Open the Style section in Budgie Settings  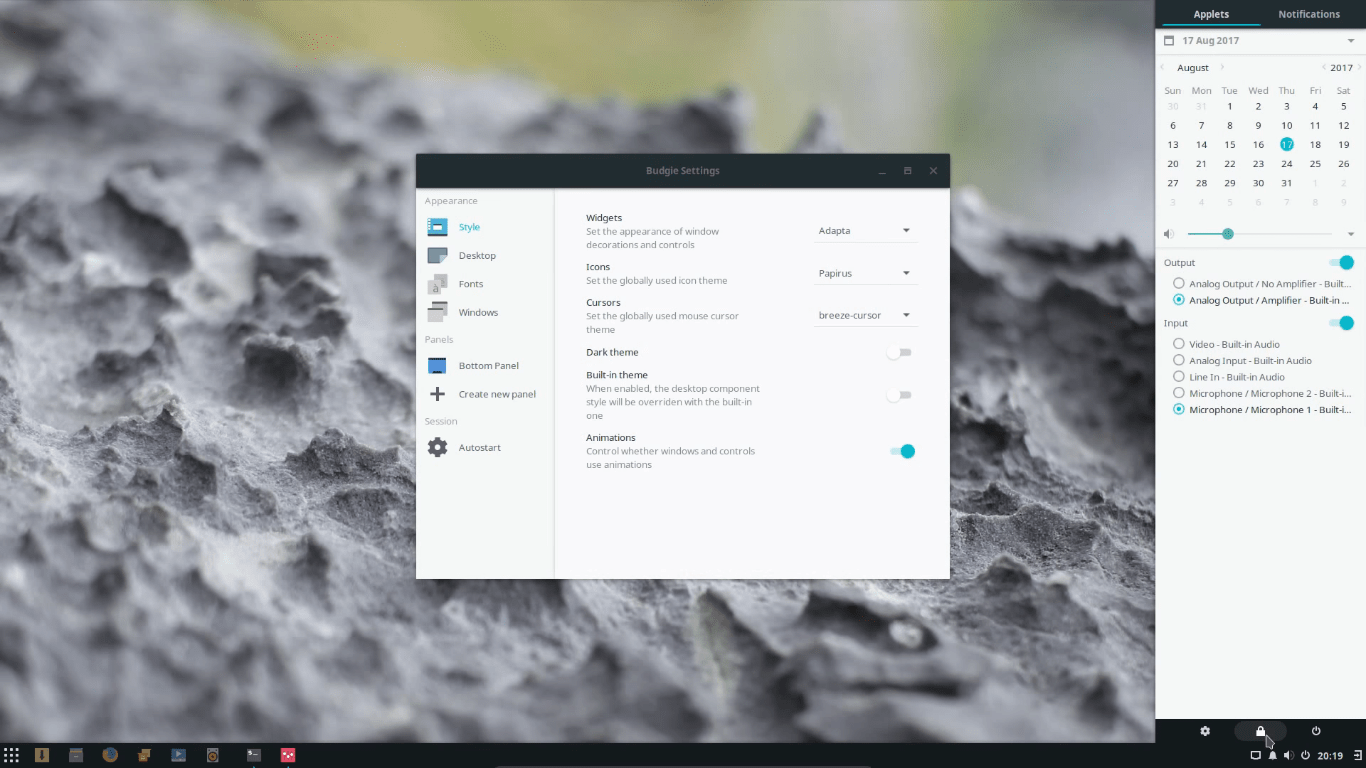[x=485, y=227]
